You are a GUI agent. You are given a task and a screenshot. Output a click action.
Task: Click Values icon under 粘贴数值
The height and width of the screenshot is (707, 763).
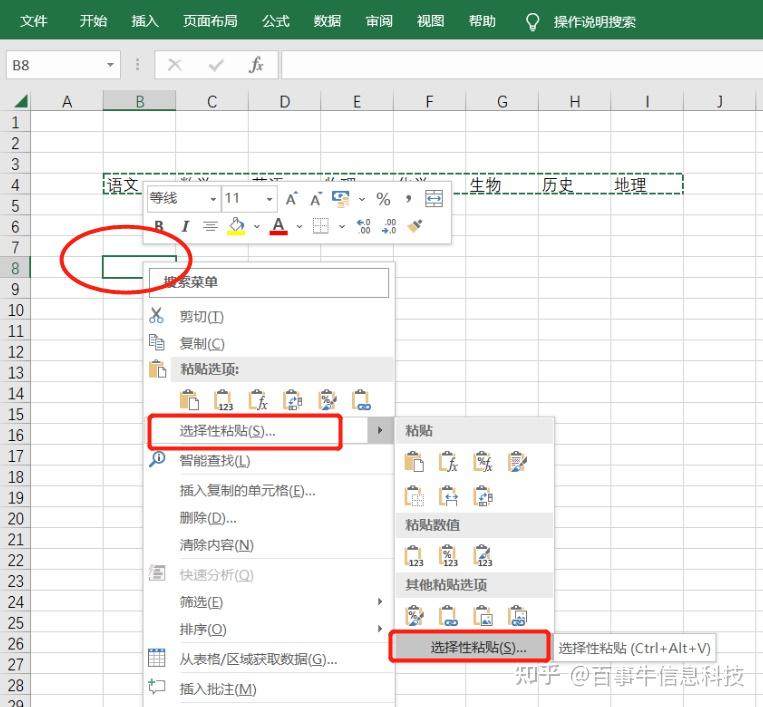414,556
